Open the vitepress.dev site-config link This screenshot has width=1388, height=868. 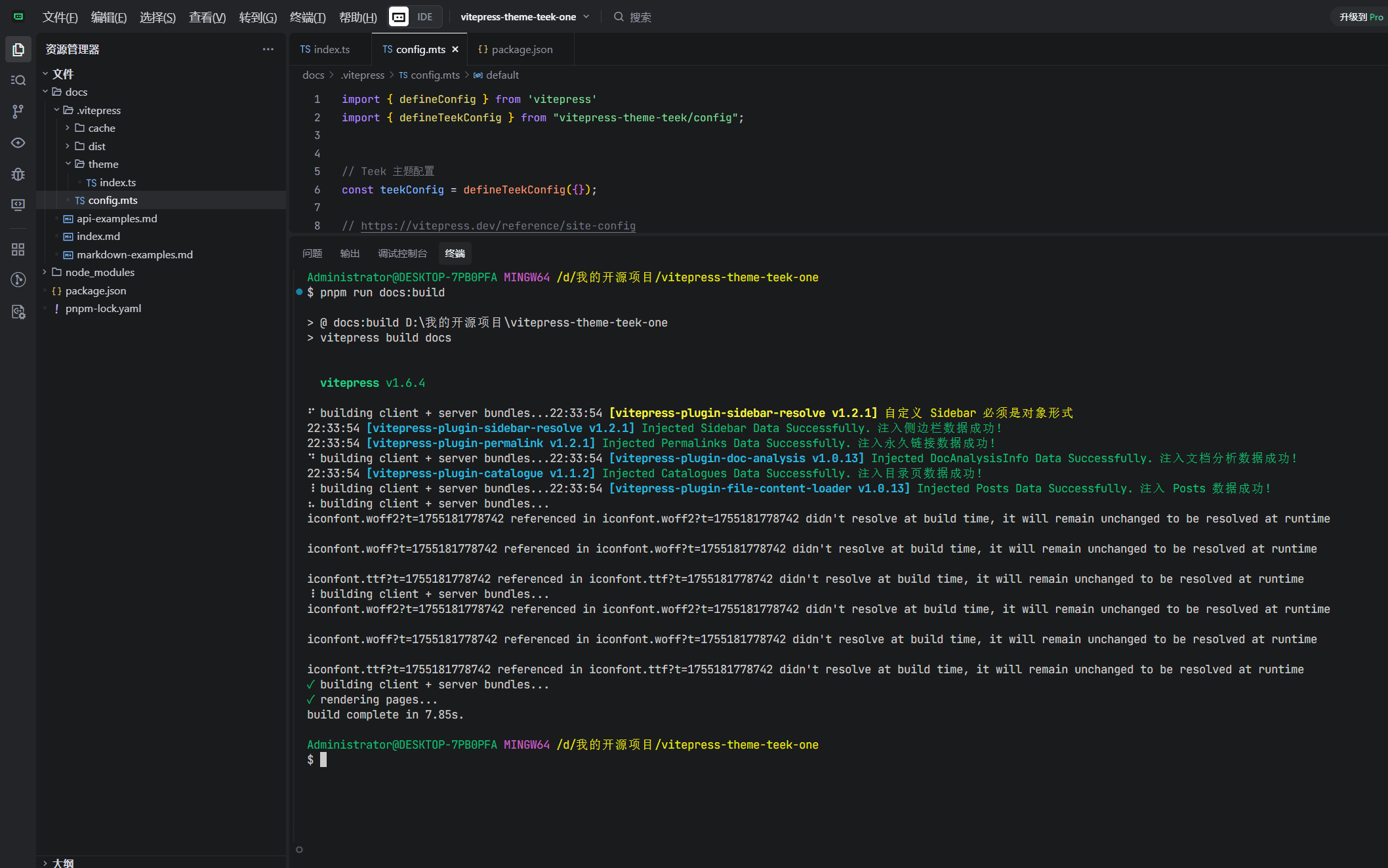point(498,226)
